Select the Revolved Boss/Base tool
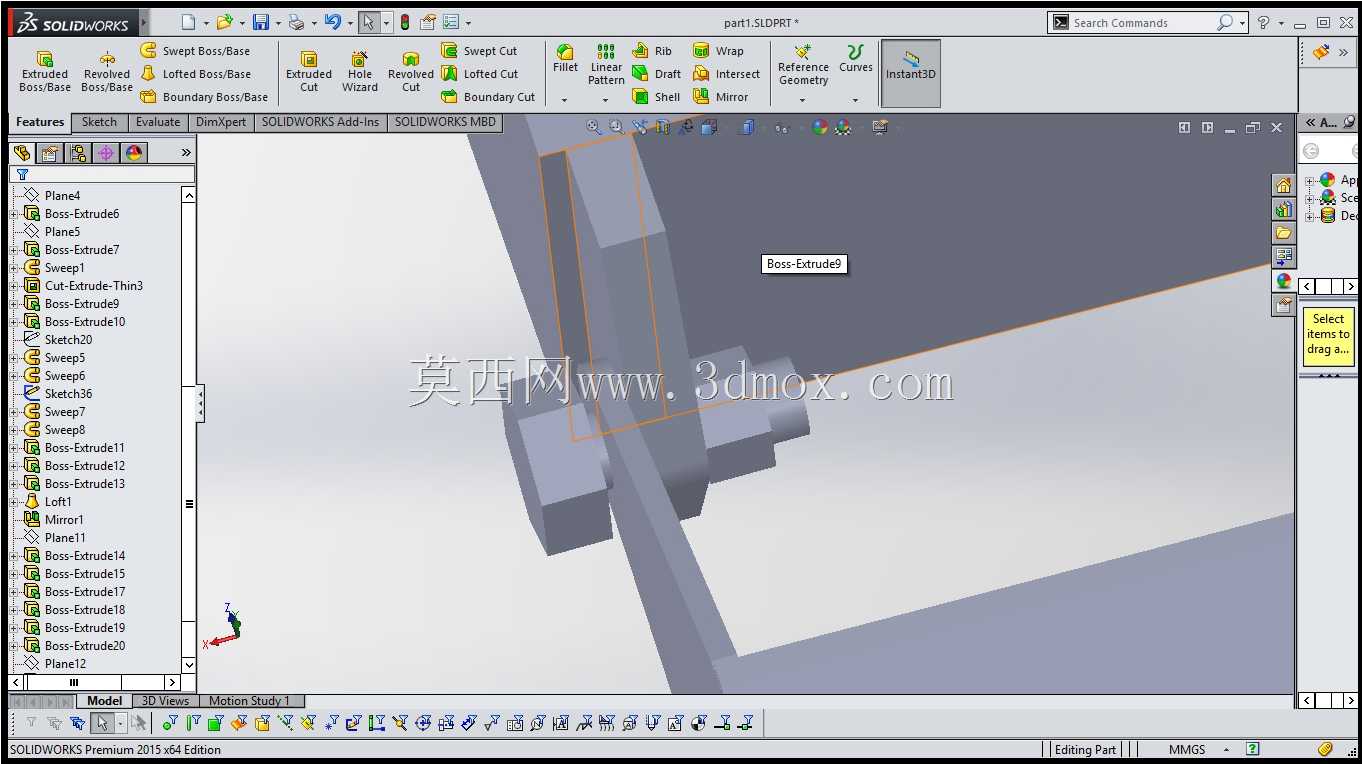1362x764 pixels. coord(107,70)
